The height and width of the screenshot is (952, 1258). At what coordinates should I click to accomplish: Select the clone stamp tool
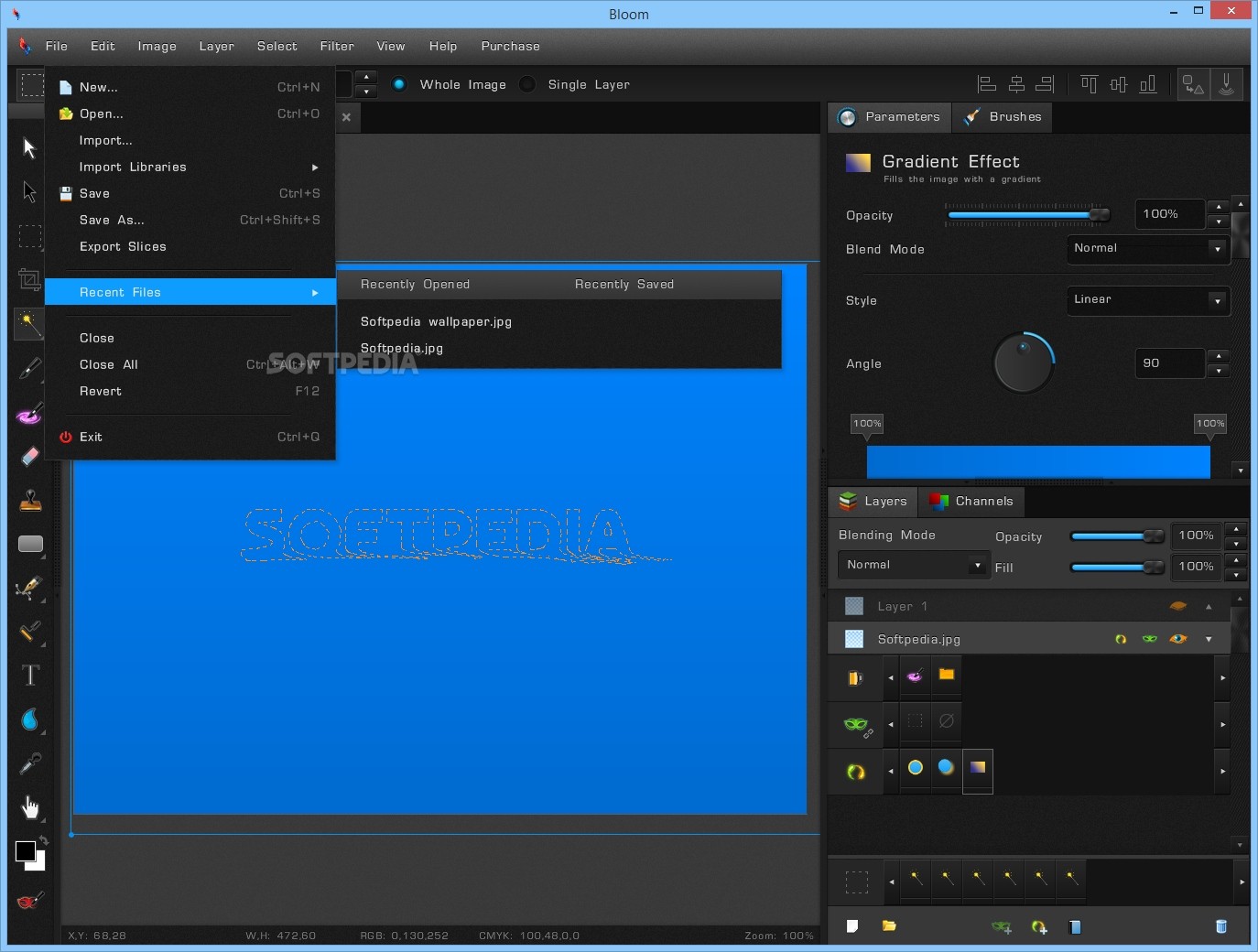click(x=30, y=500)
